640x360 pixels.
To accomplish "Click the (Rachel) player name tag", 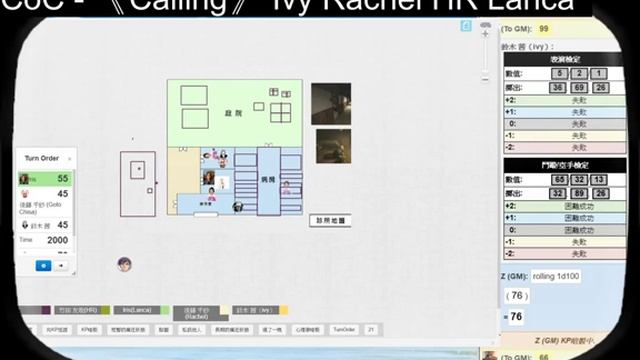I will tap(196, 313).
